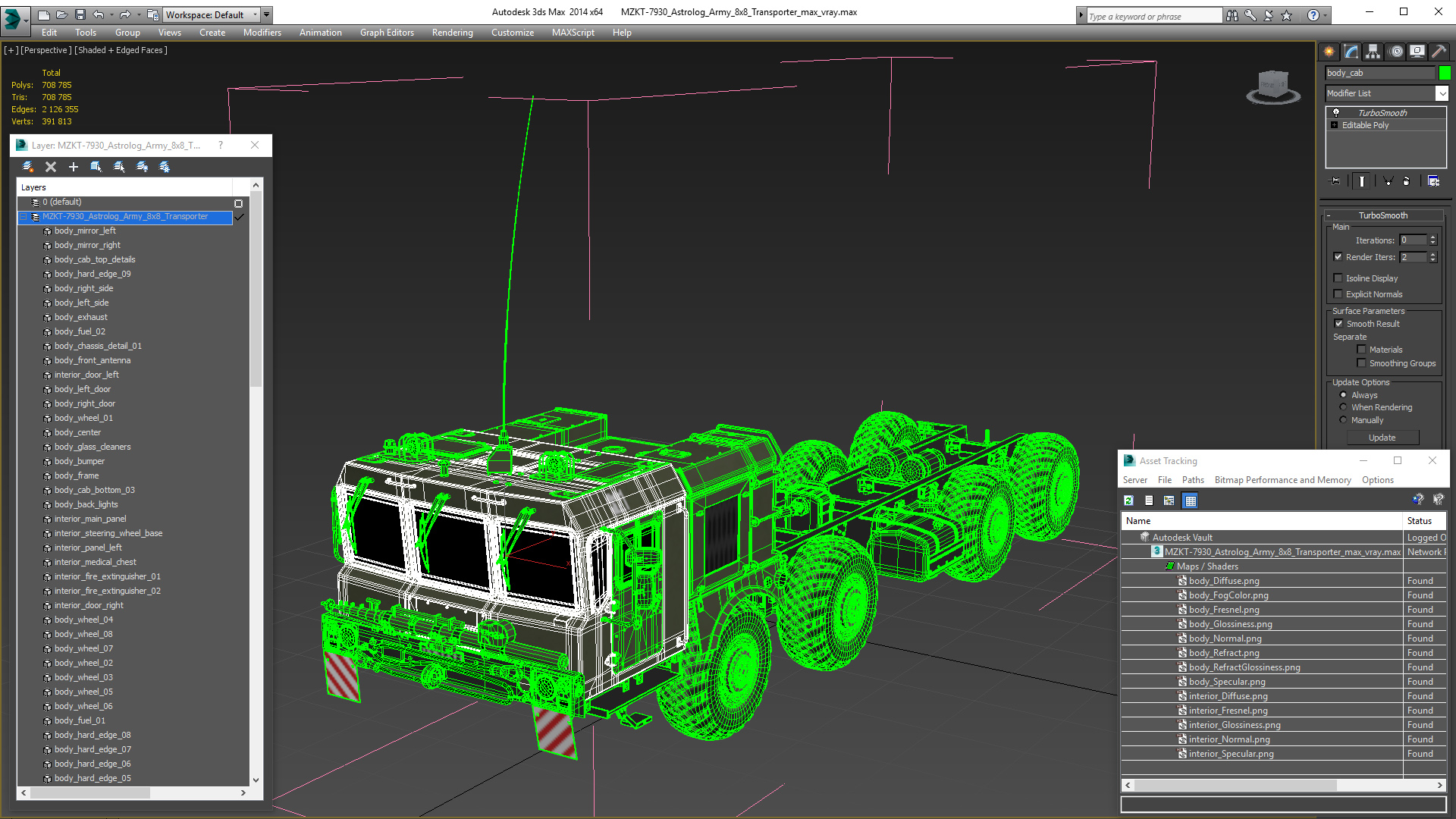Toggle Render Iters checkbox
Screen dimensions: 1456x819
pos(1338,257)
